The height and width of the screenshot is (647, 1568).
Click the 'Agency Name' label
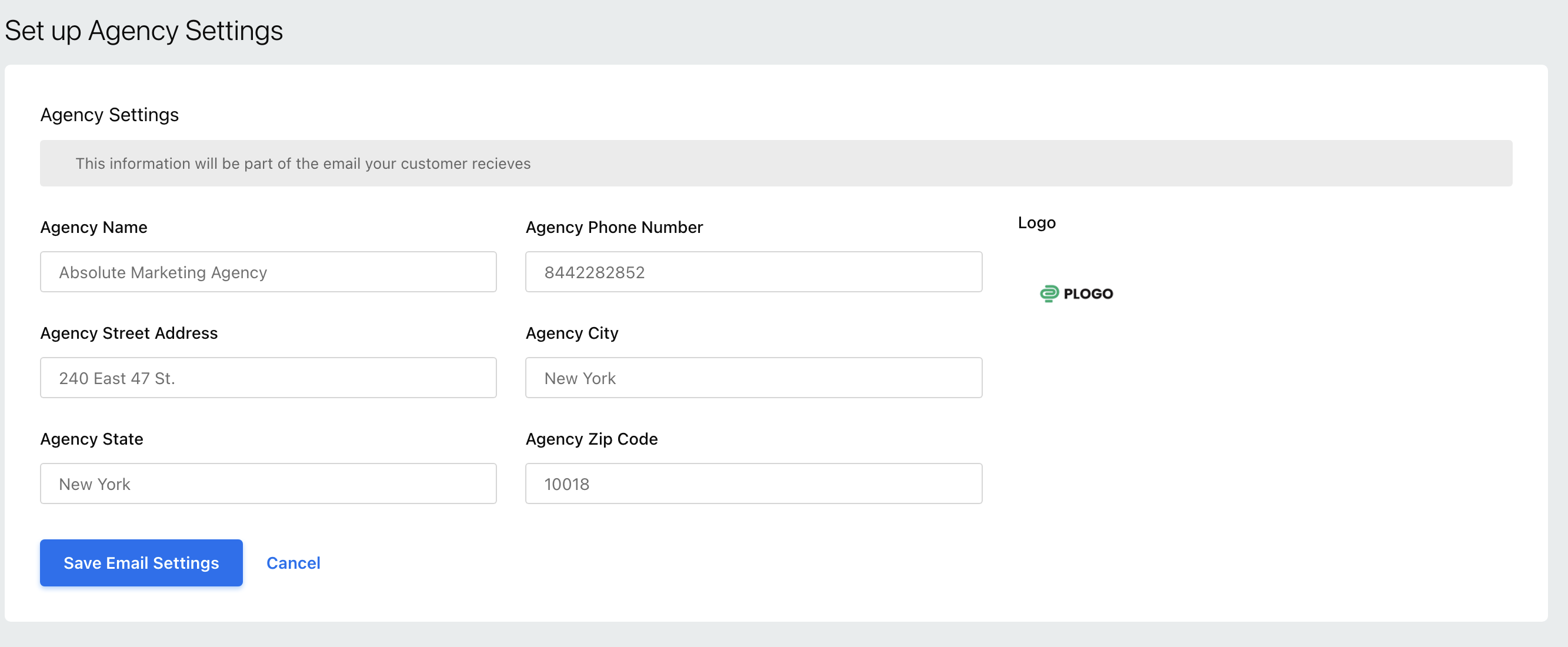pyautogui.click(x=94, y=227)
